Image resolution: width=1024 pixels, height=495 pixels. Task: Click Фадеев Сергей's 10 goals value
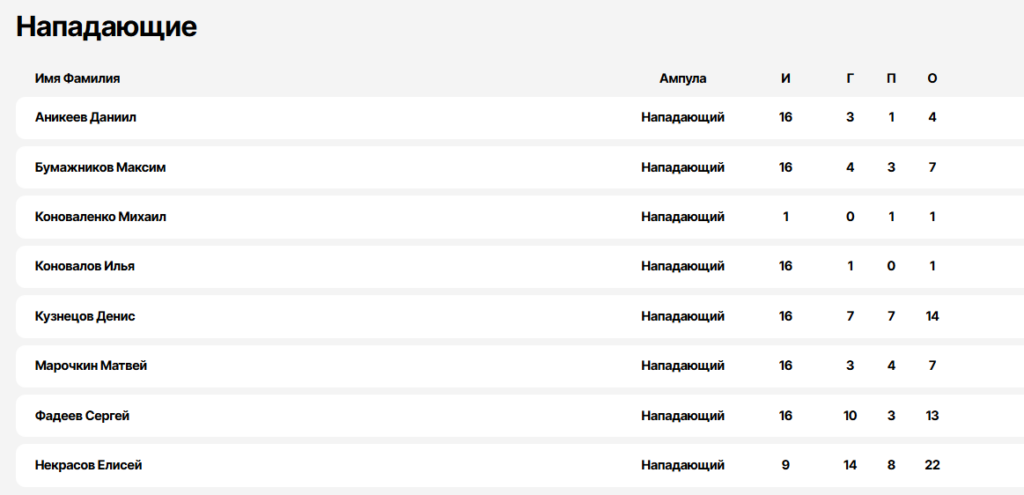[x=850, y=416]
